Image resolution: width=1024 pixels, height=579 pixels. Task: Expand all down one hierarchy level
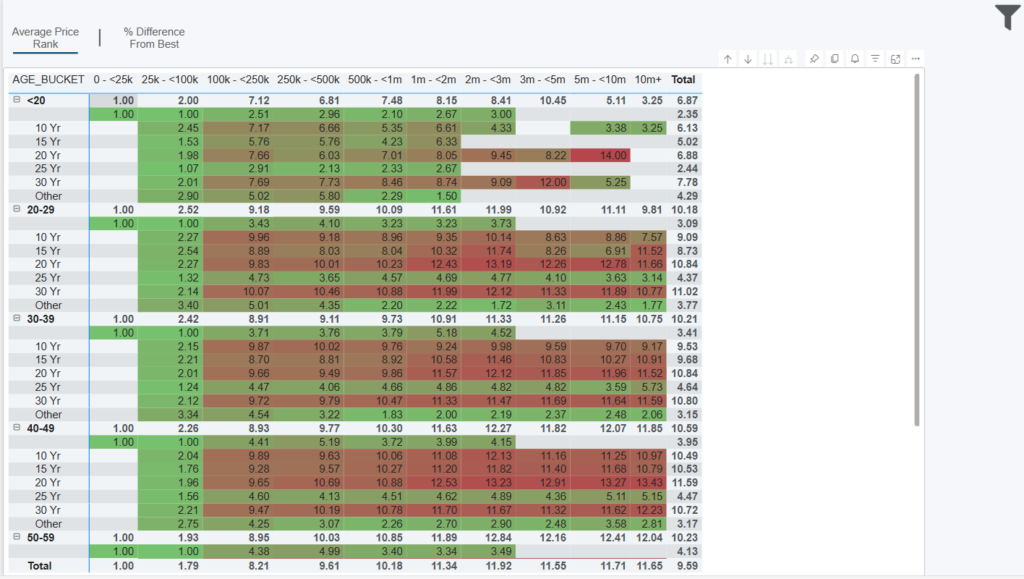point(789,59)
